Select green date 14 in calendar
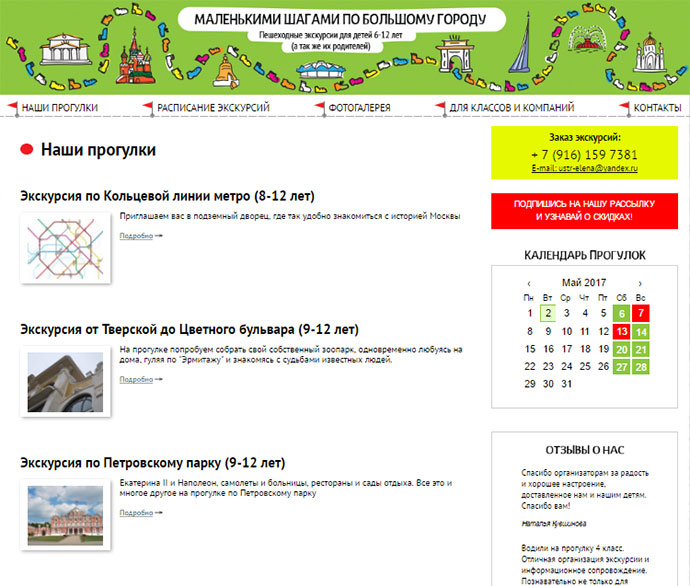 [641, 331]
